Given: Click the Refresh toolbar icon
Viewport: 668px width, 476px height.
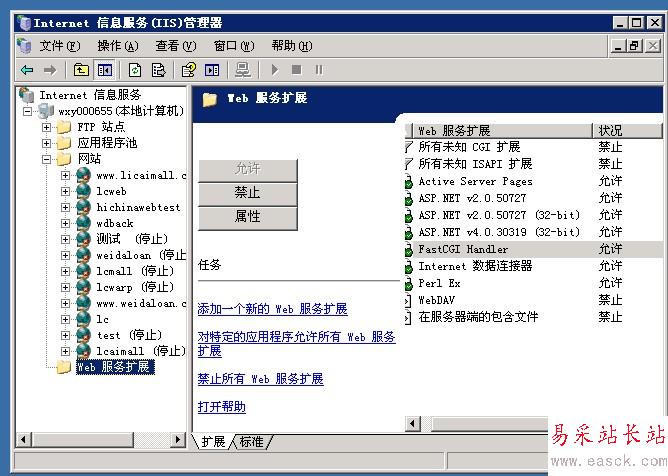Looking at the screenshot, I should [135, 70].
